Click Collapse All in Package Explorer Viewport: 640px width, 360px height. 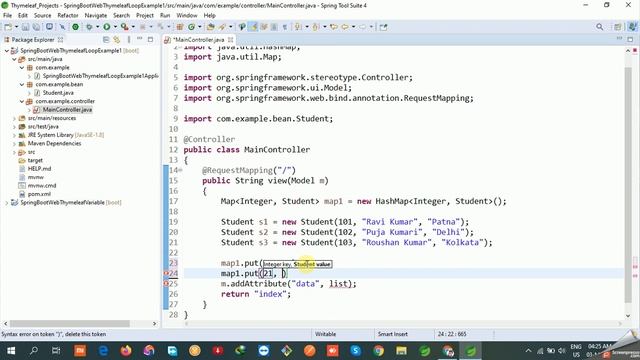coord(106,40)
